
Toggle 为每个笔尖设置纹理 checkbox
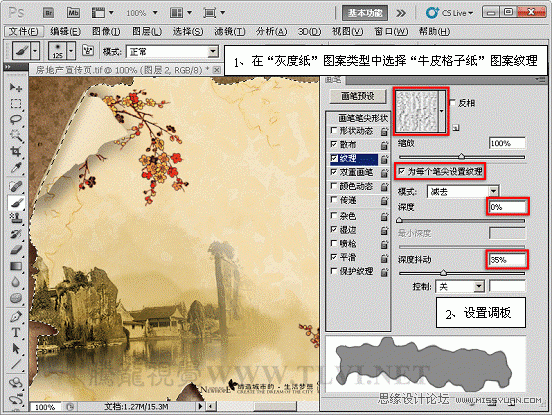pos(402,171)
